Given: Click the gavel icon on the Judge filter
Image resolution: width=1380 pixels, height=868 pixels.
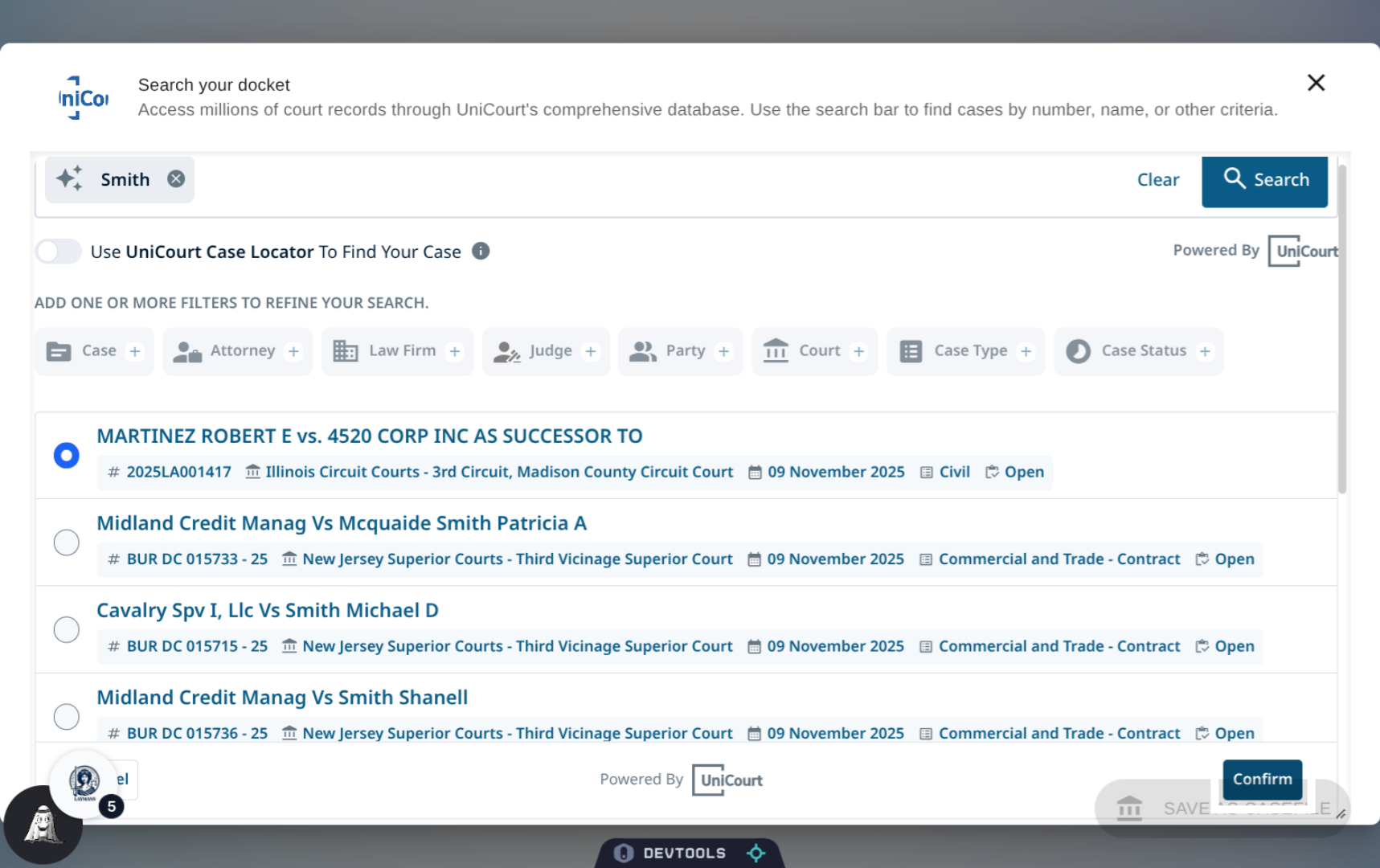Looking at the screenshot, I should click(x=506, y=351).
